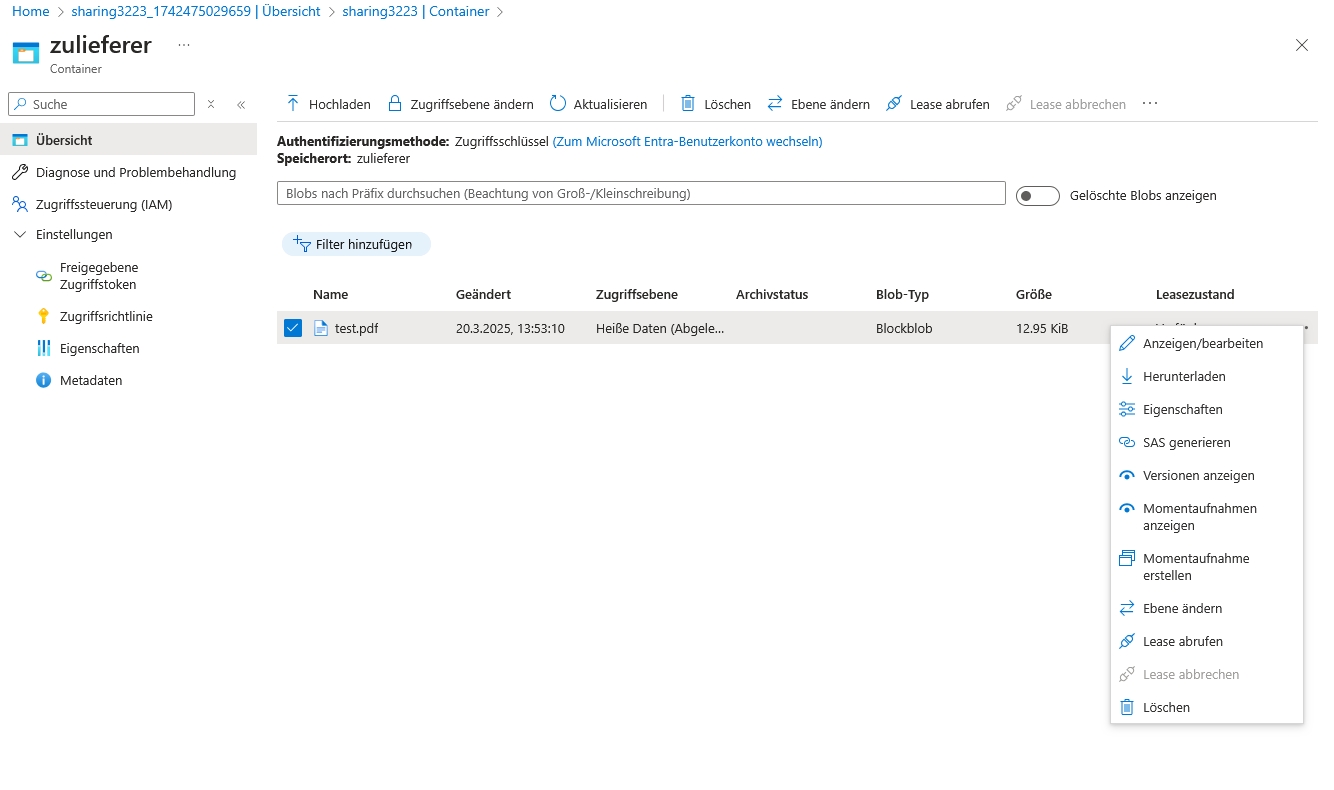Click the Zugriffsebene ändern lock icon
This screenshot has width=1334, height=790.
click(395, 104)
